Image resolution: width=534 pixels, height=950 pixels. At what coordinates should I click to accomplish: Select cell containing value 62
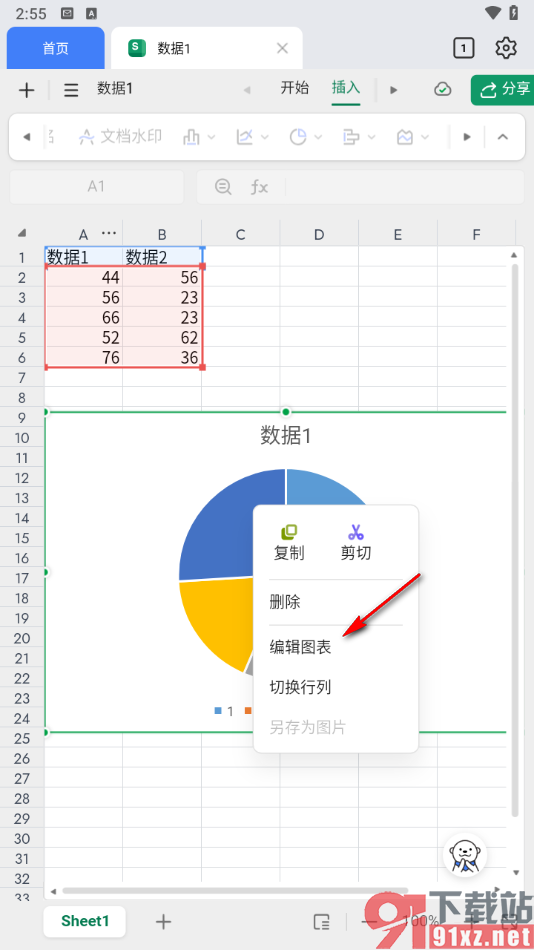(x=162, y=337)
